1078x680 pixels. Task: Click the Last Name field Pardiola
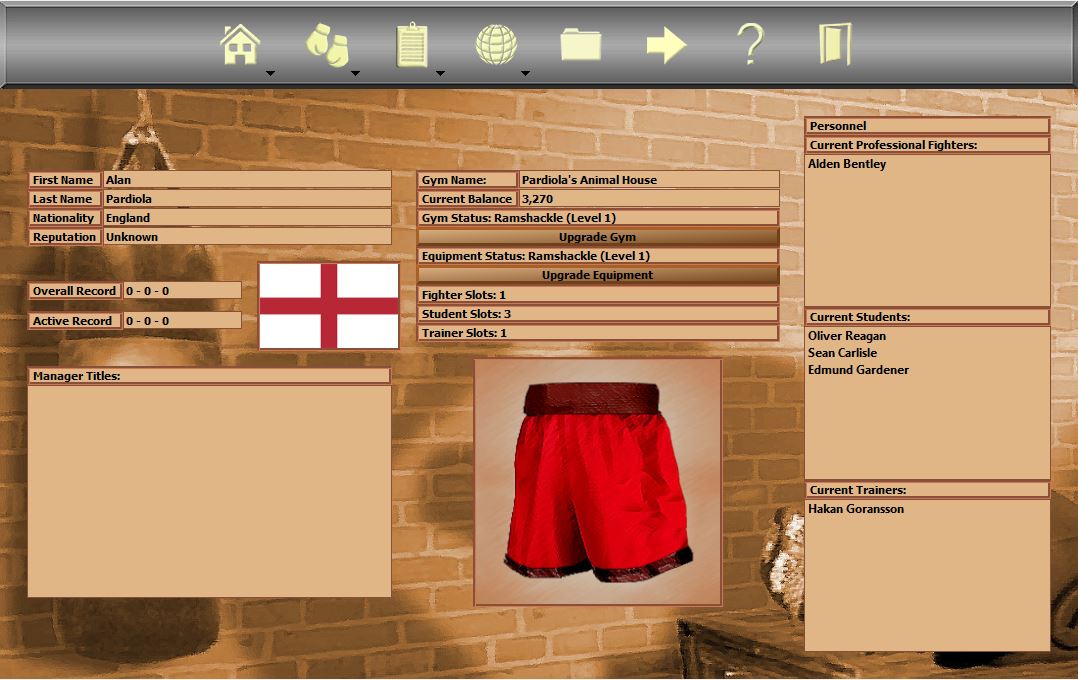pyautogui.click(x=247, y=199)
